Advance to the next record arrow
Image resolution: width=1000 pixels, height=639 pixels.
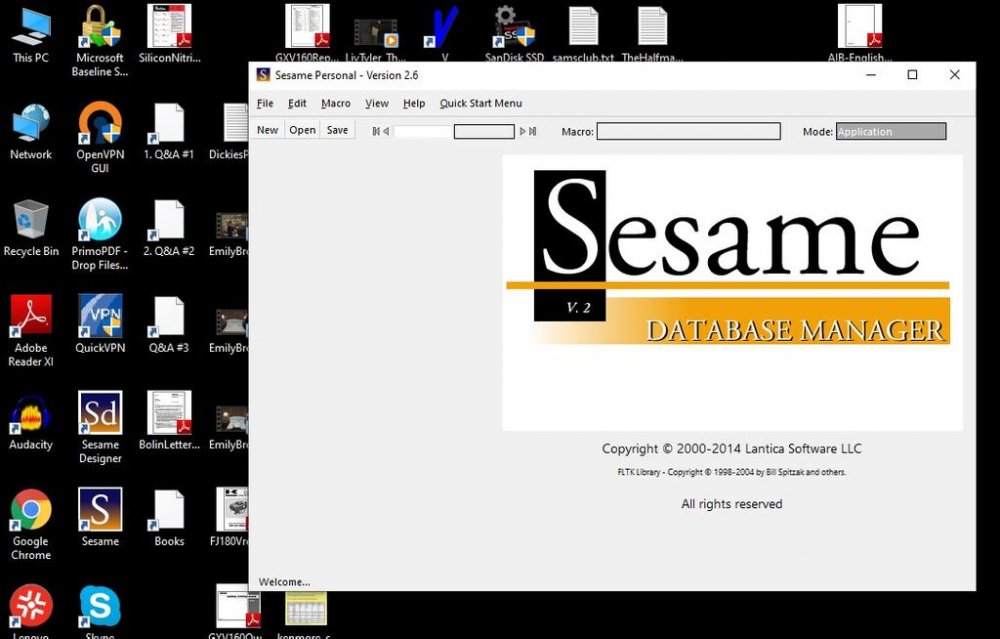521,130
